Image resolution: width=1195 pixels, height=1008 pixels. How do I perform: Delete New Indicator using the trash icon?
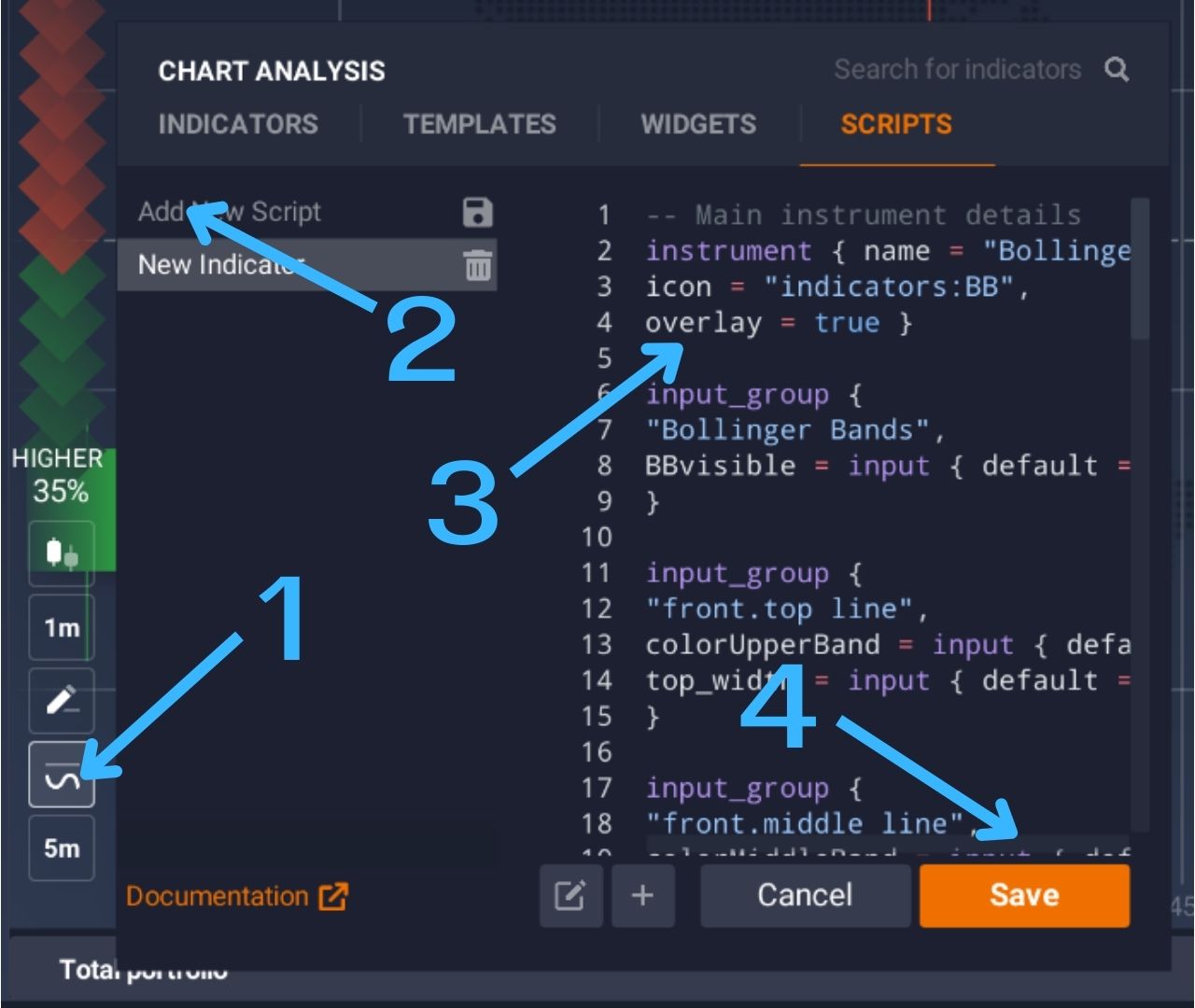coord(477,266)
